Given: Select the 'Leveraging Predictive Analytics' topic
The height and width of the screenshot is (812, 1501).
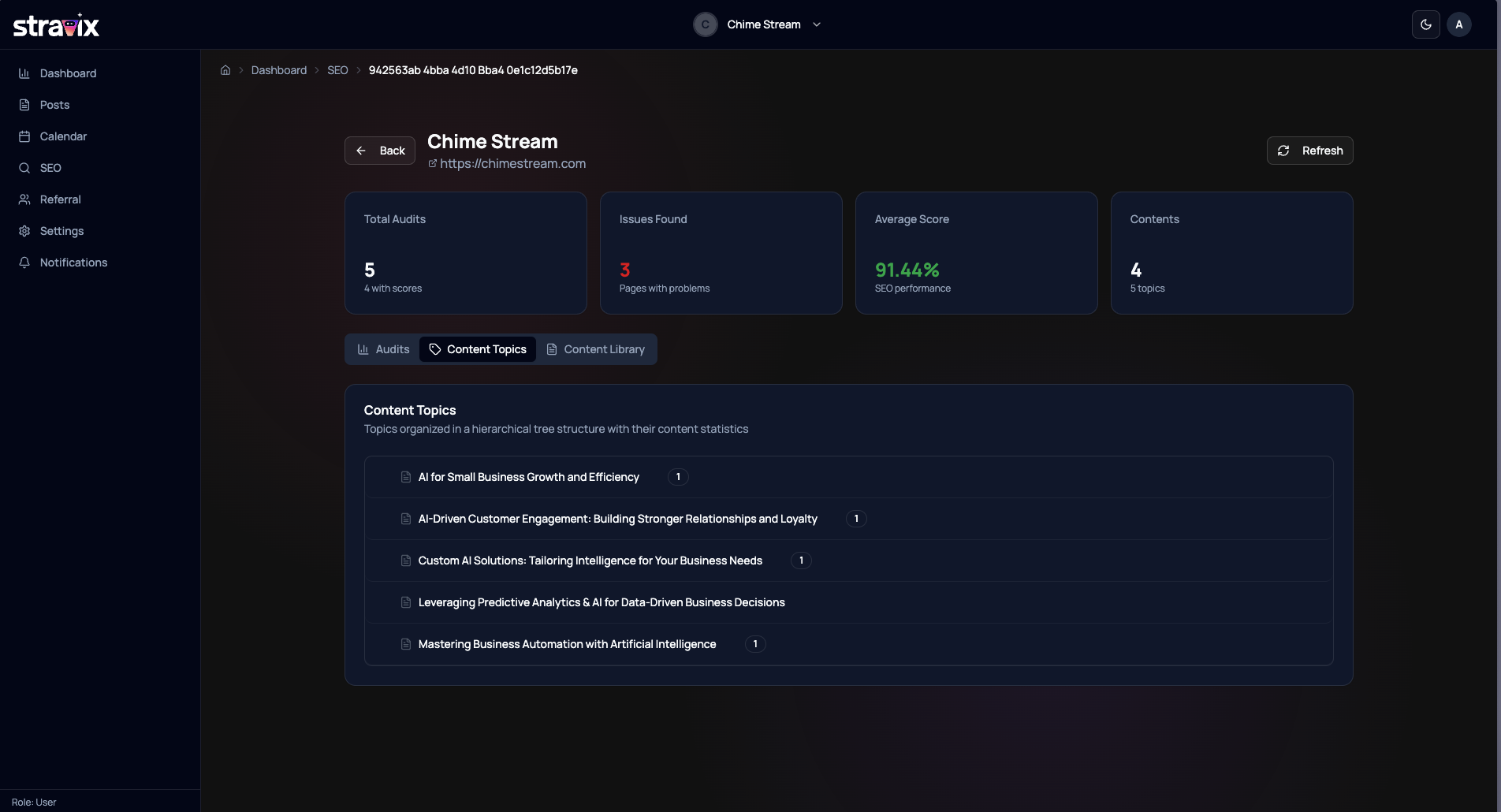Looking at the screenshot, I should tap(849, 602).
